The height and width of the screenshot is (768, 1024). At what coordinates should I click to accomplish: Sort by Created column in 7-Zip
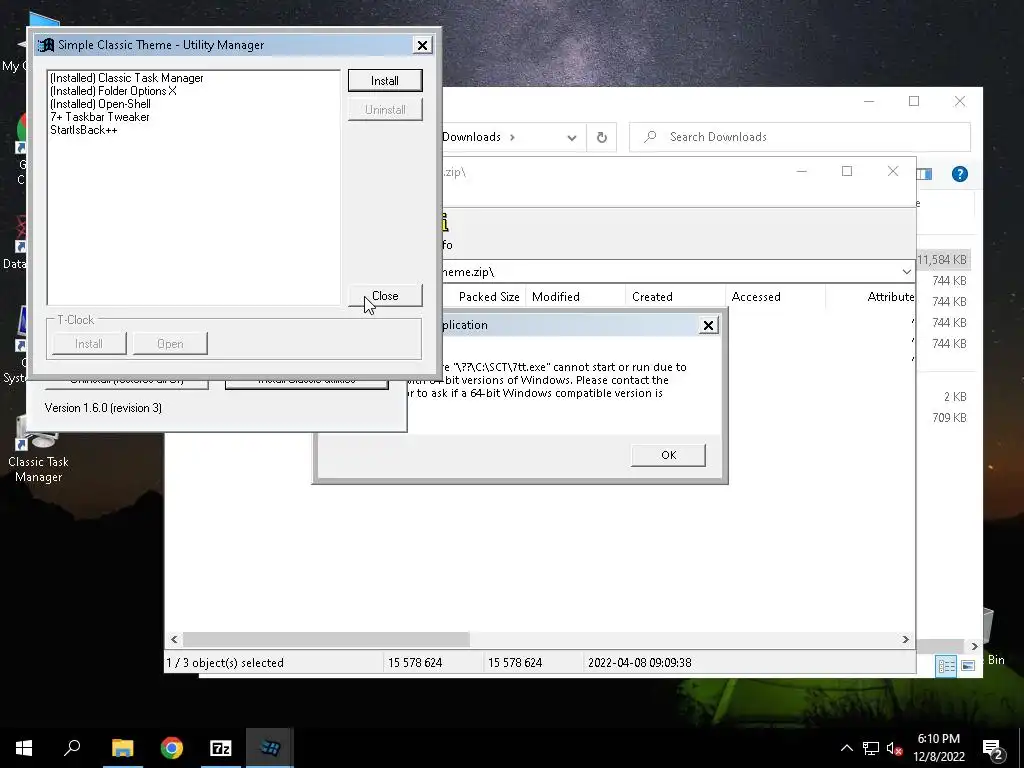coord(675,296)
